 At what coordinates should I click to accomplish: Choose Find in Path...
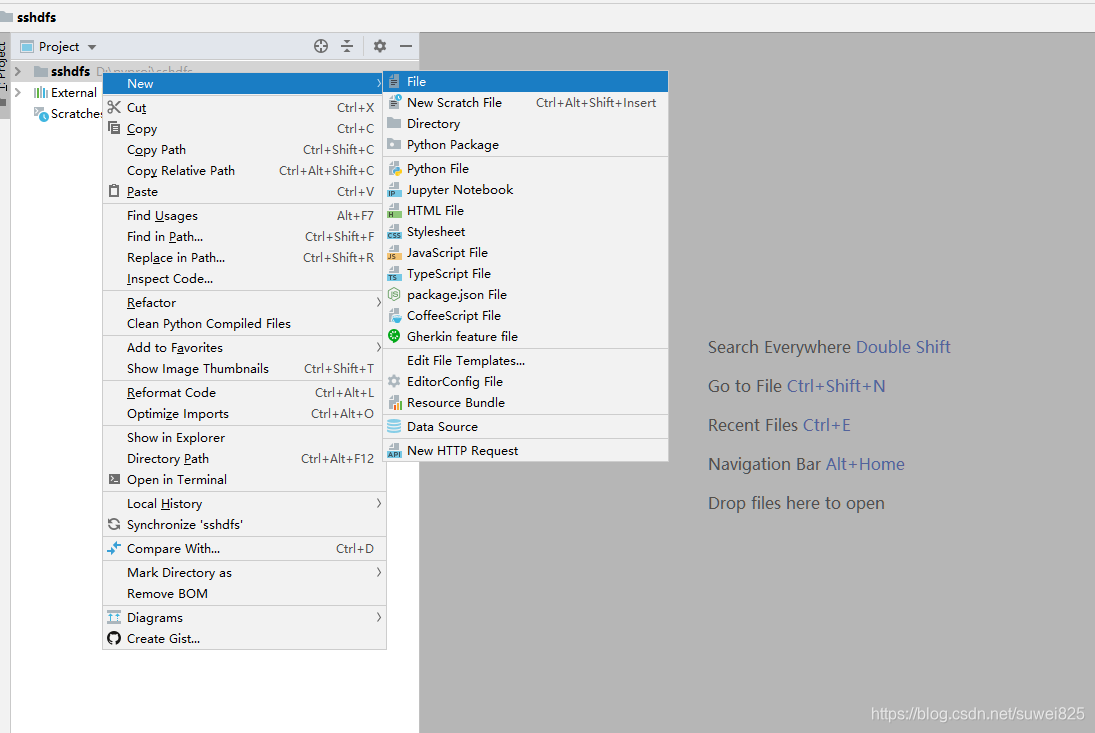tap(244, 237)
